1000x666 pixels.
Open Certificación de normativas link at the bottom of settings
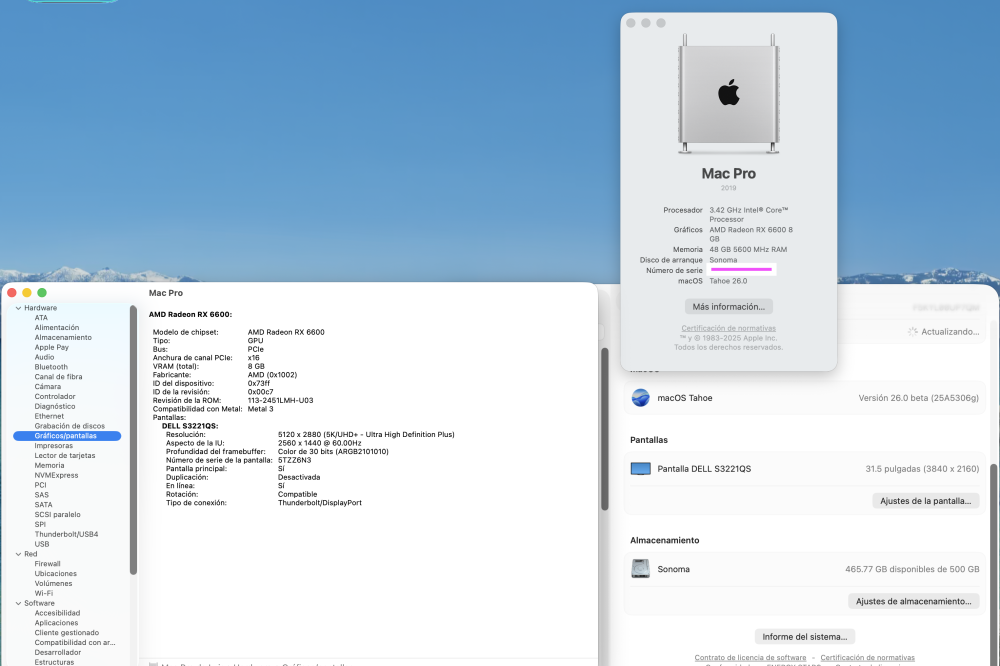point(867,657)
